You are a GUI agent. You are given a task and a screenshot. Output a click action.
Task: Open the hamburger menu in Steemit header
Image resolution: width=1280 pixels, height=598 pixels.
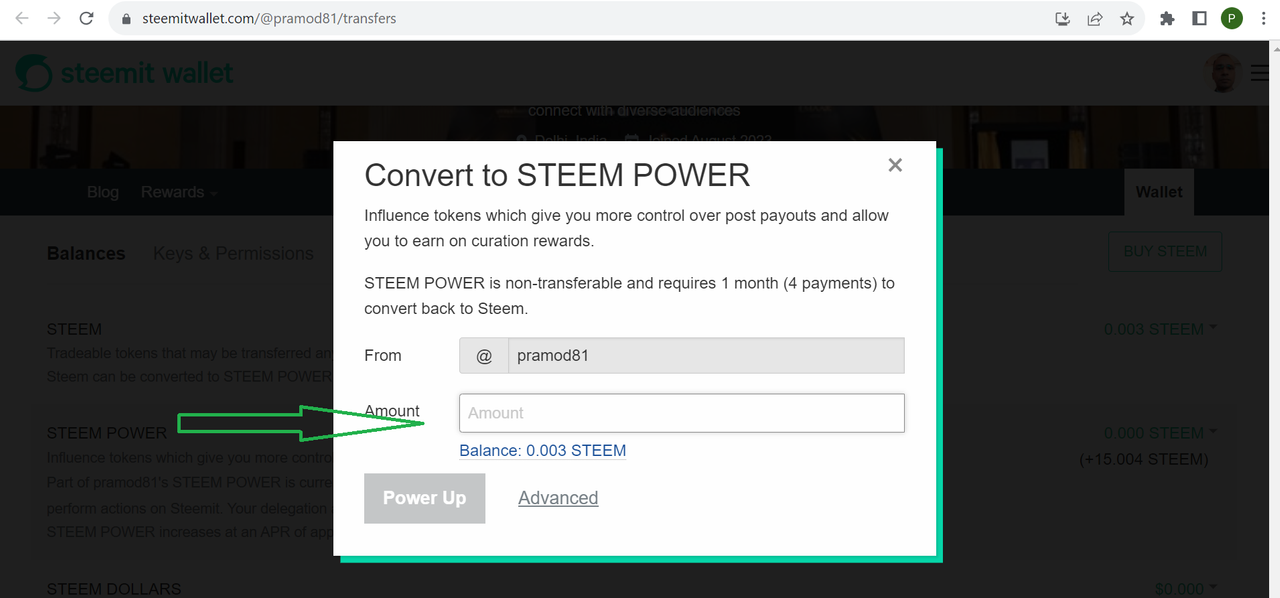point(1260,73)
